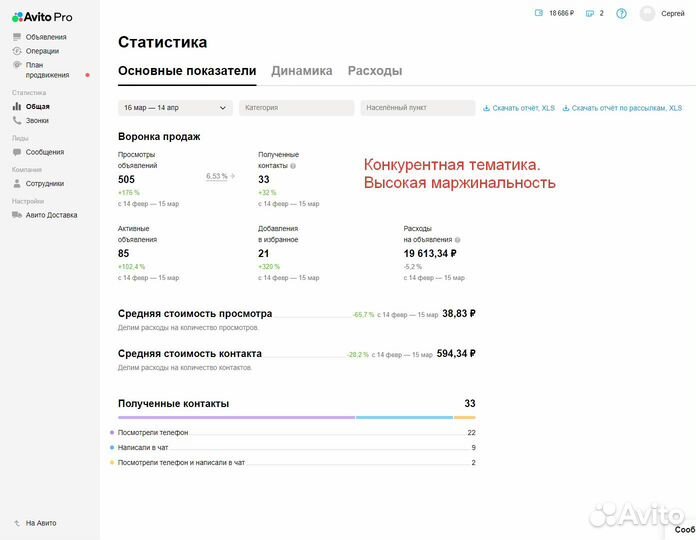Open Операции icon in sidebar
The image size is (696, 540).
17,51
